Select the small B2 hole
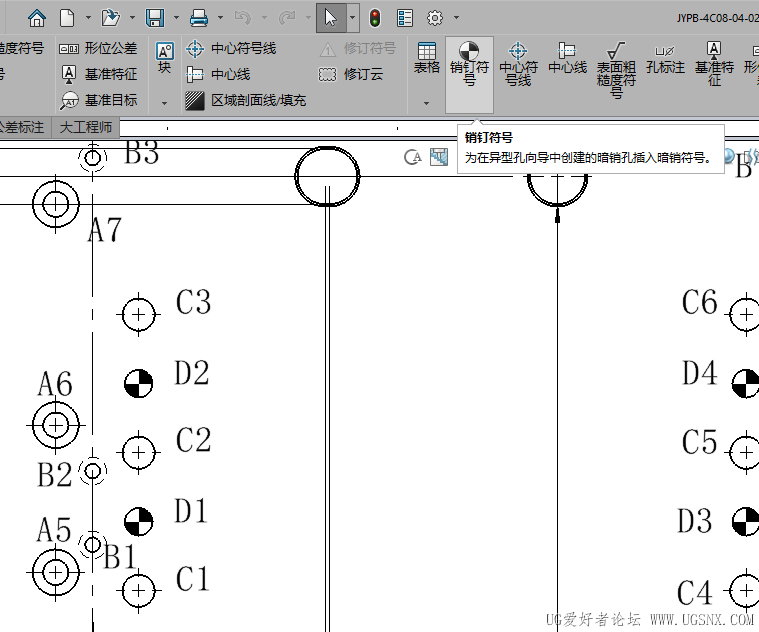This screenshot has width=759, height=632. coord(92,470)
